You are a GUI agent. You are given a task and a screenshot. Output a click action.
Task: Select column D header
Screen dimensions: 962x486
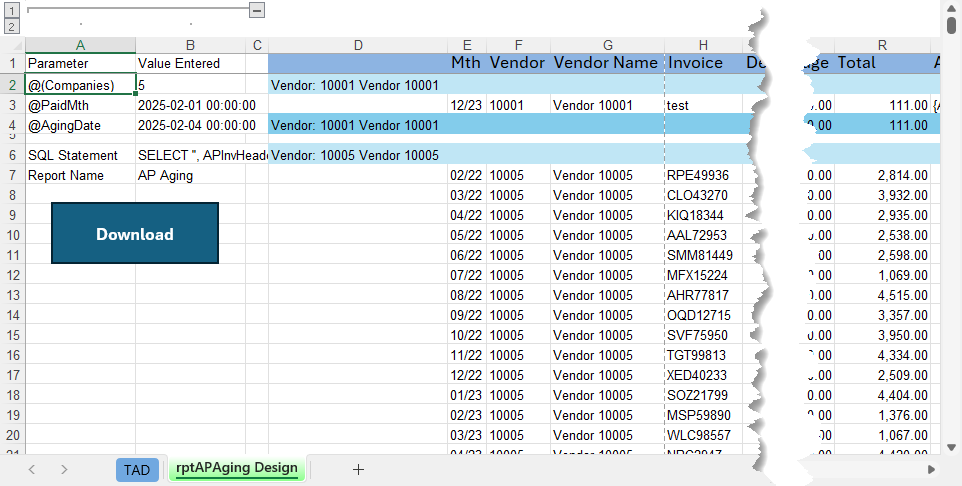(x=358, y=45)
